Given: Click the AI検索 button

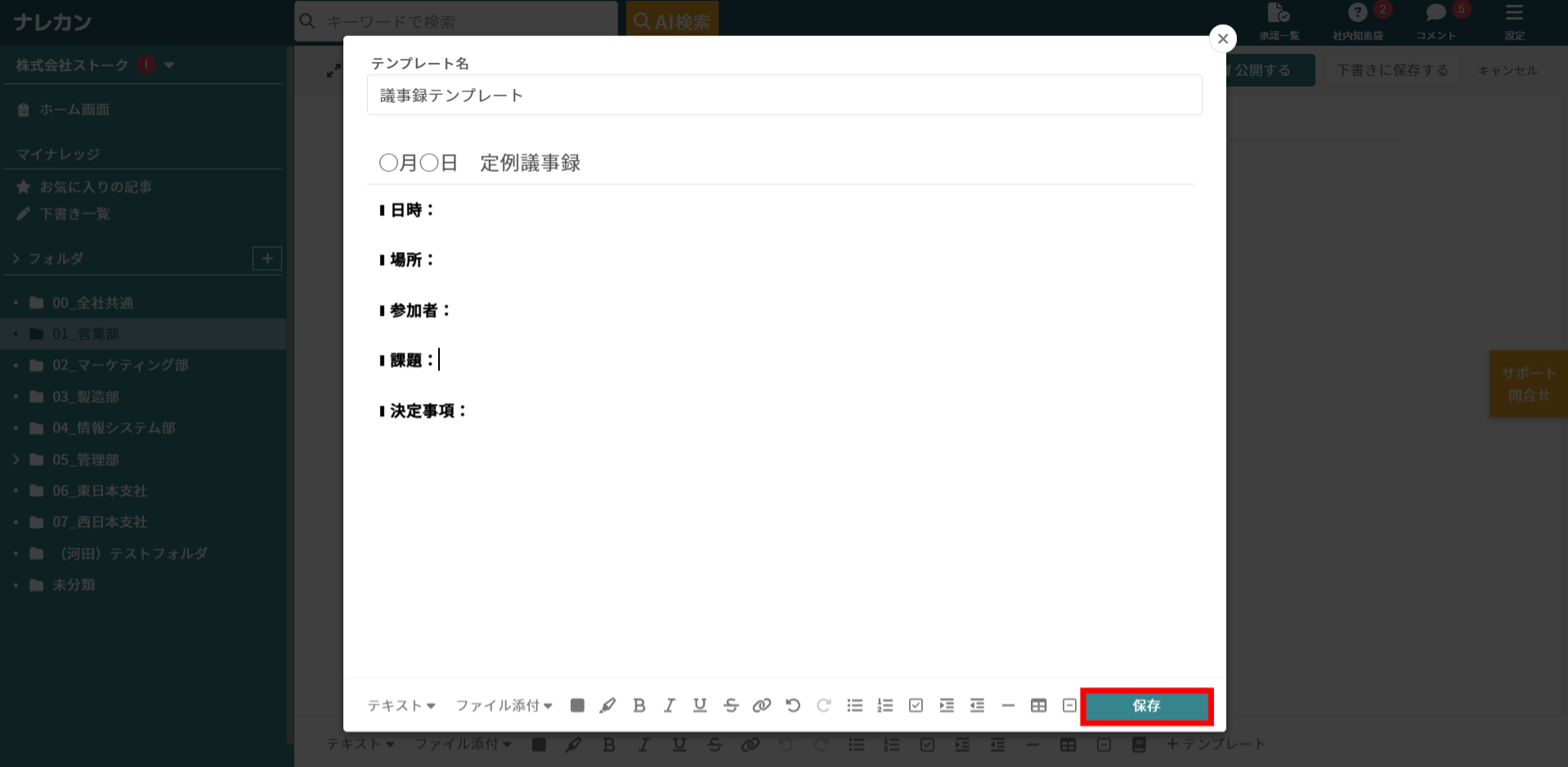Looking at the screenshot, I should (x=672, y=21).
